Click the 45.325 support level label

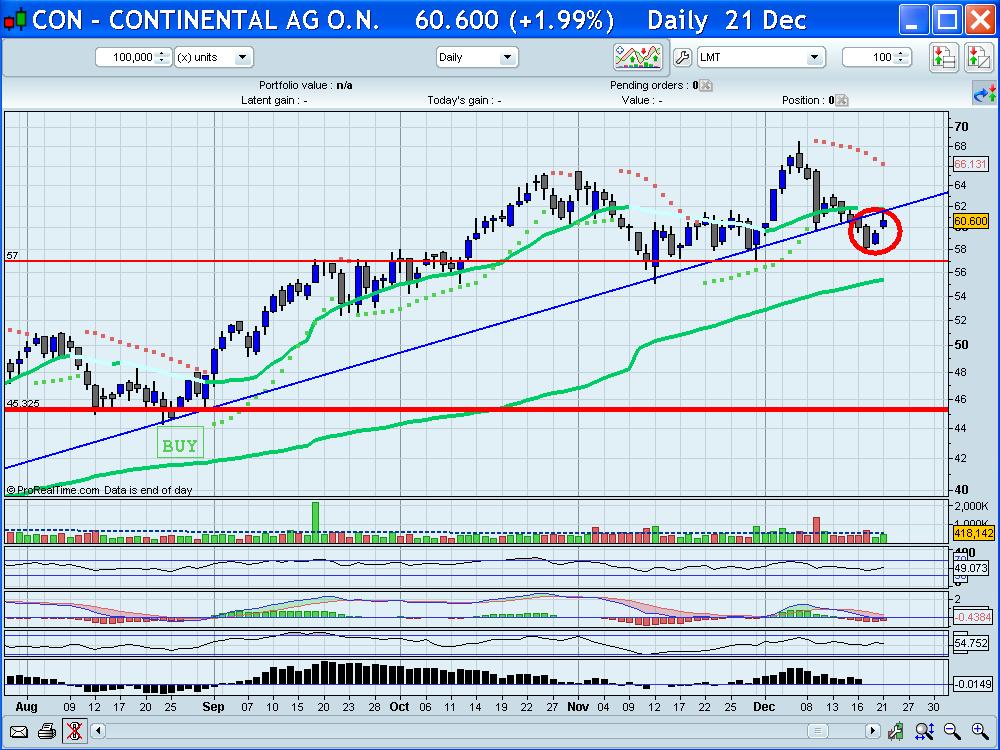[x=23, y=403]
